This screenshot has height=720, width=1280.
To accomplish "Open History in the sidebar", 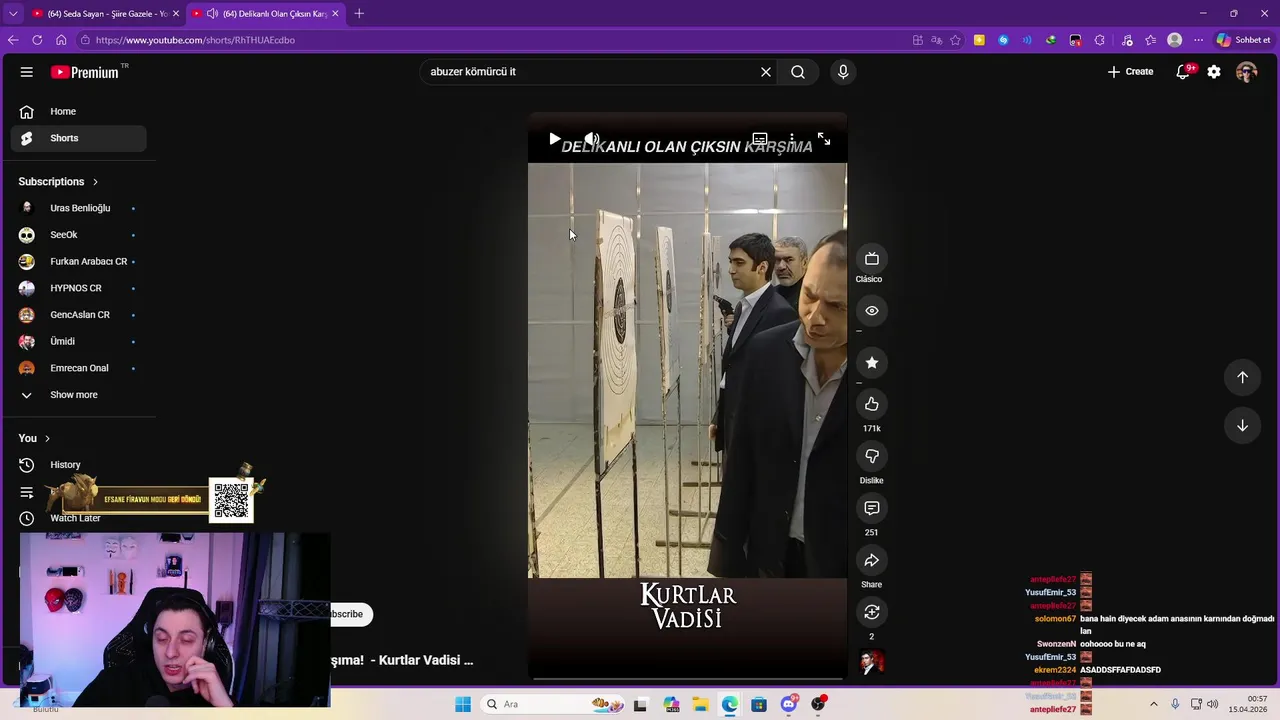I will [x=78, y=465].
